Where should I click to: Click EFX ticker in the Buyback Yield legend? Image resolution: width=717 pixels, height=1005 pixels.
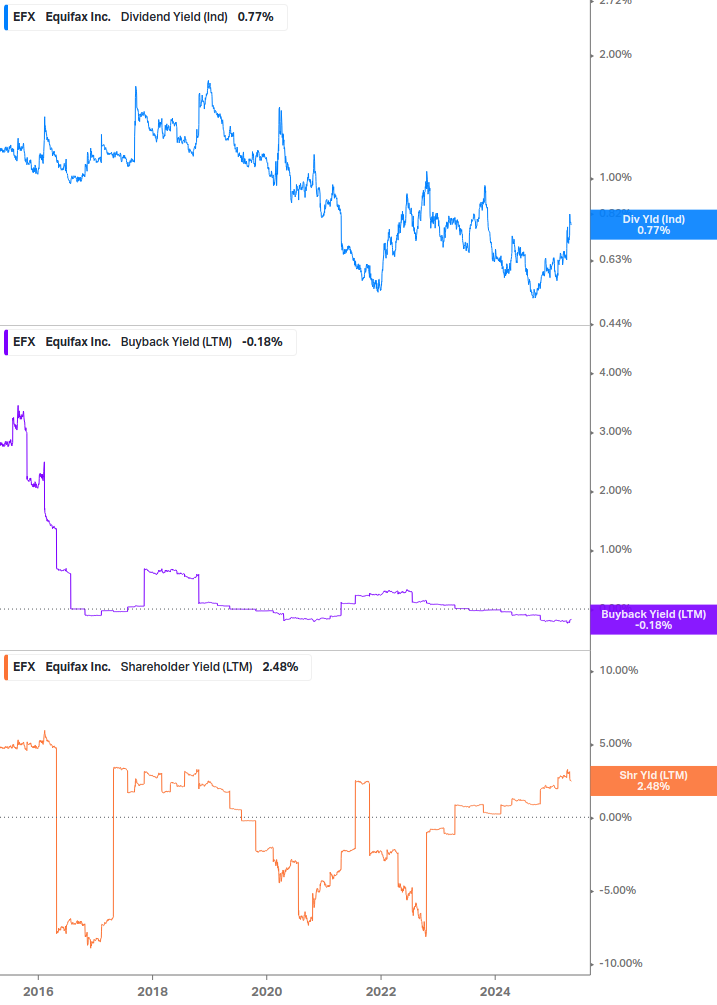pos(24,342)
